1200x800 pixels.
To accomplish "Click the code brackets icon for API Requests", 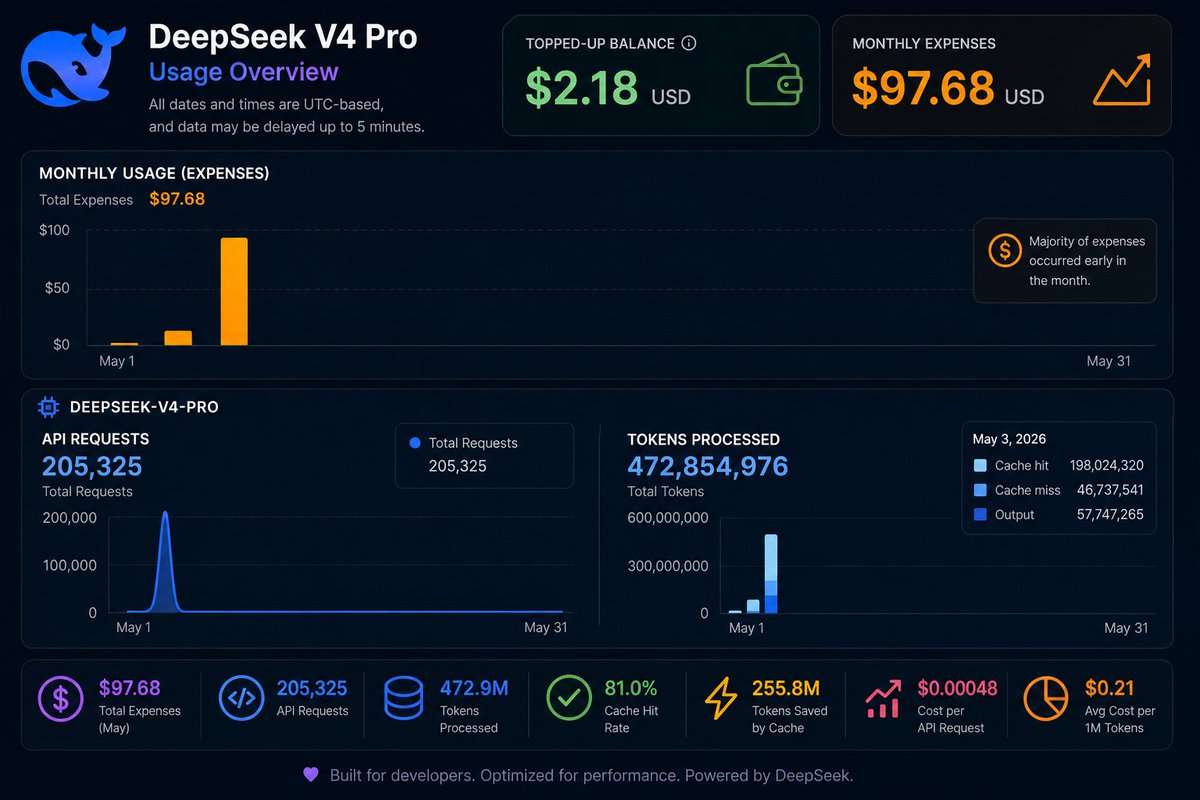I will (x=242, y=699).
